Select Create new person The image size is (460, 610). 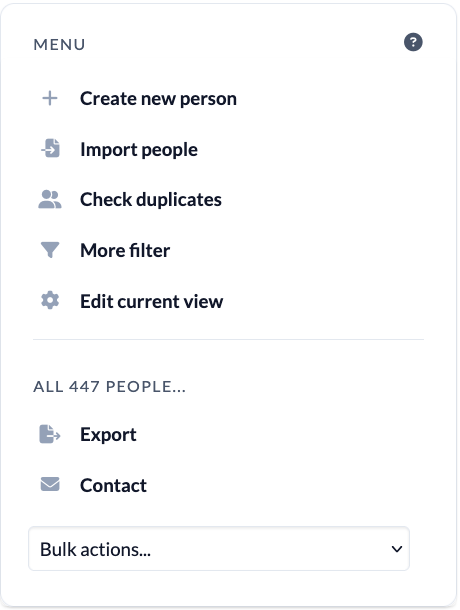(x=158, y=99)
